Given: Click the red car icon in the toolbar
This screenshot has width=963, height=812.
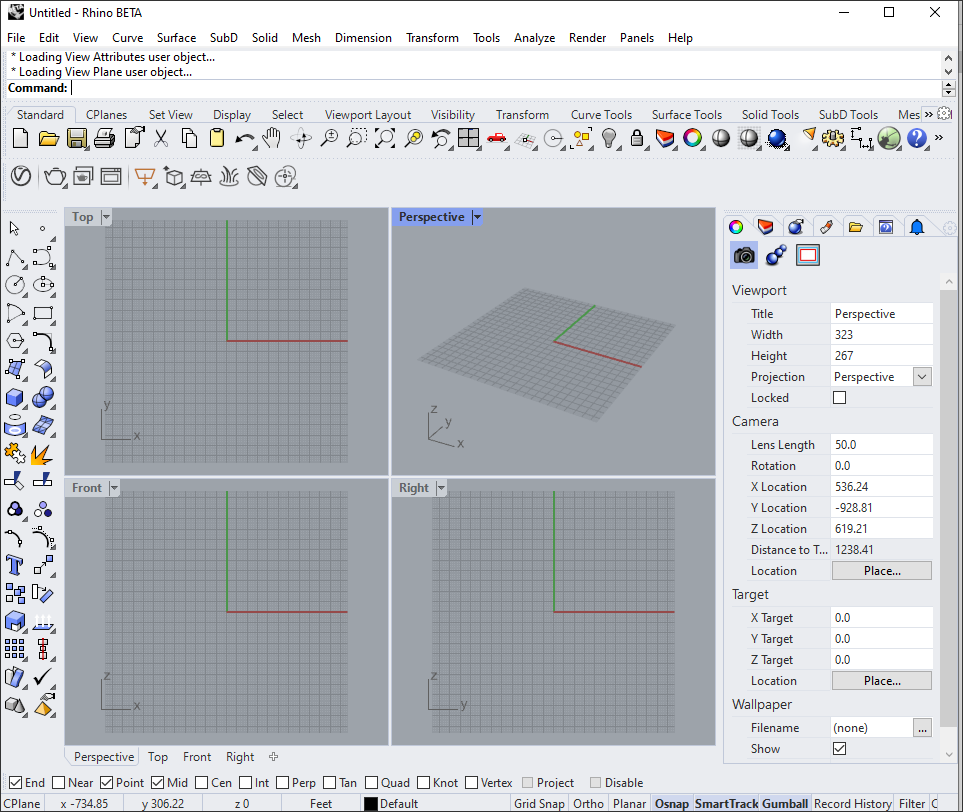Looking at the screenshot, I should pos(496,138).
